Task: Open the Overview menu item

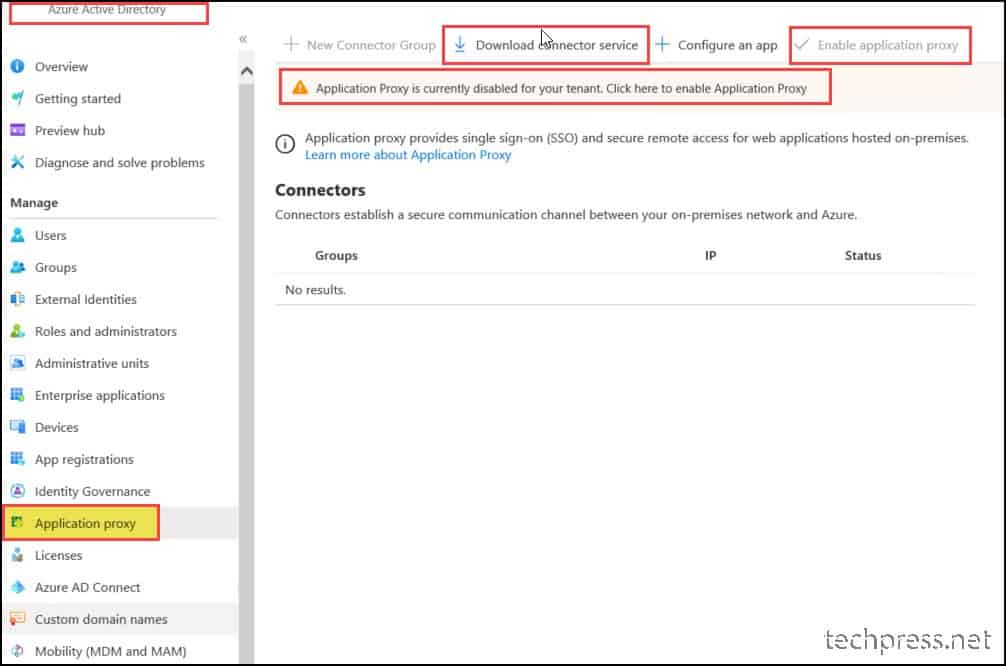Action: (61, 67)
